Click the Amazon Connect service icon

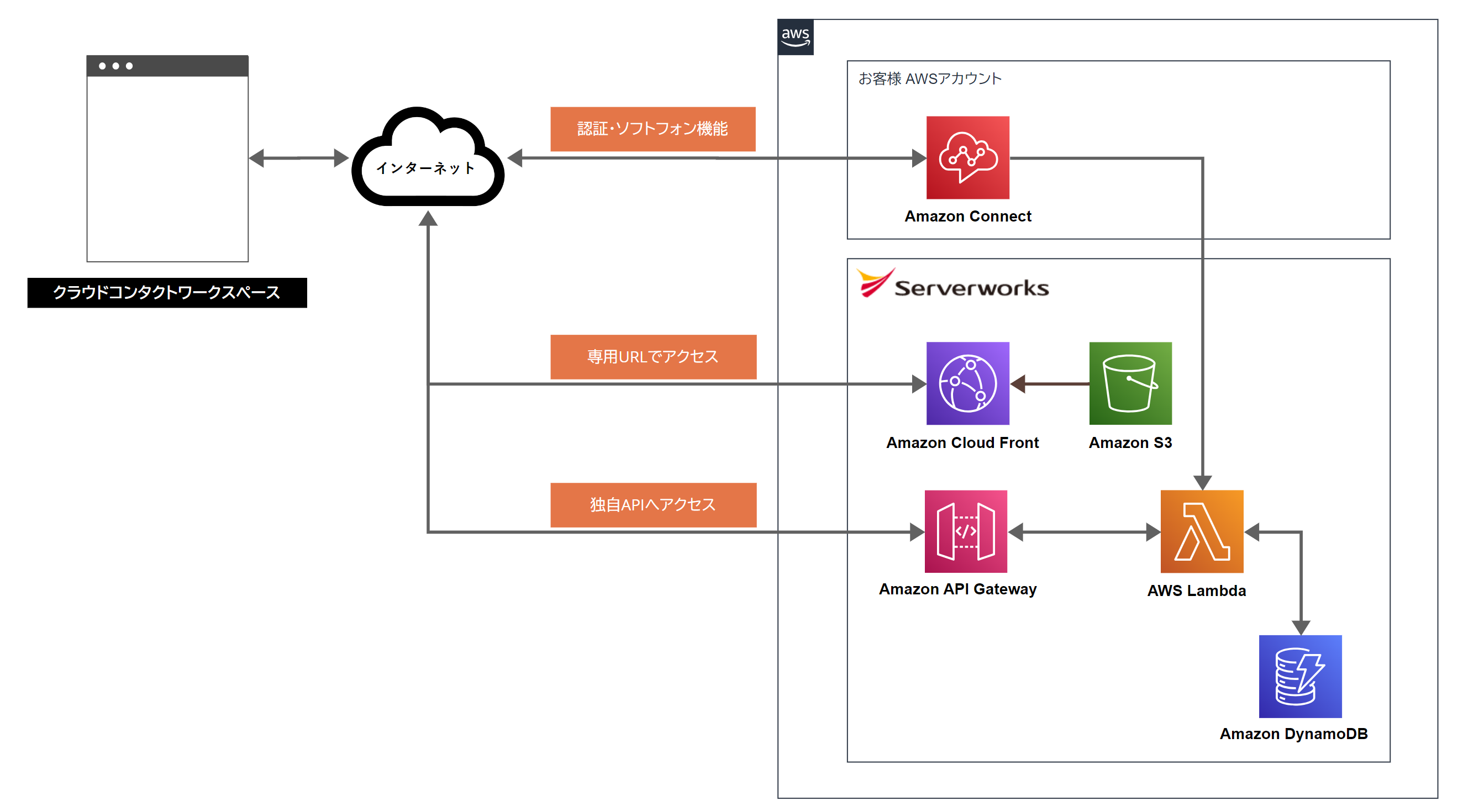(967, 157)
